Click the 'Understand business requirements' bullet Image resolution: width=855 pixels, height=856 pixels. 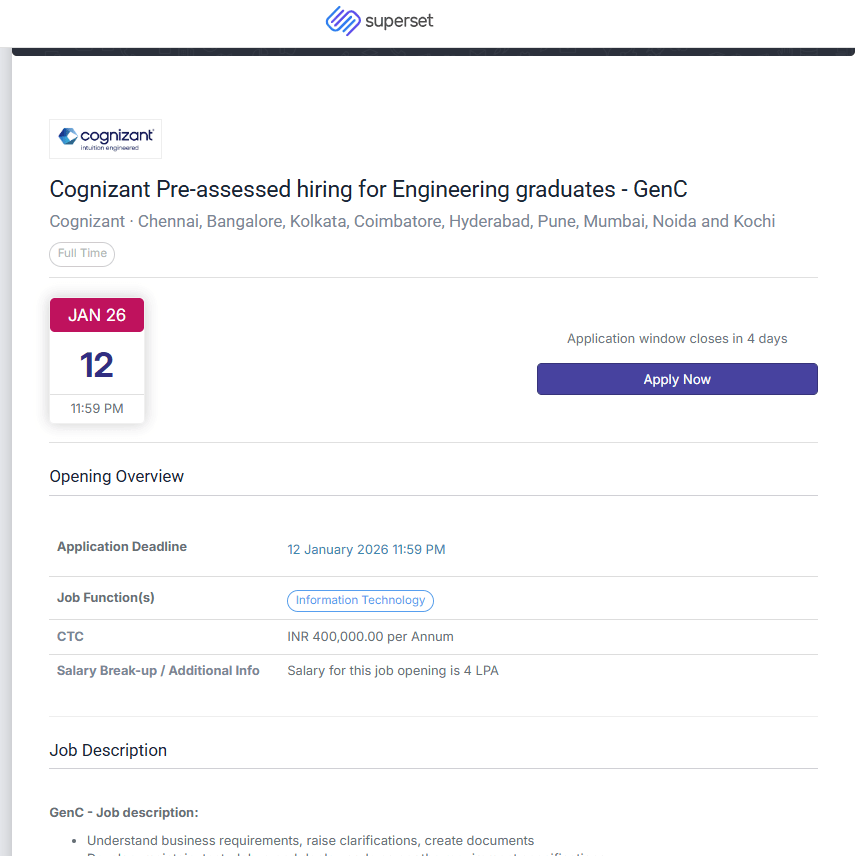tap(310, 841)
